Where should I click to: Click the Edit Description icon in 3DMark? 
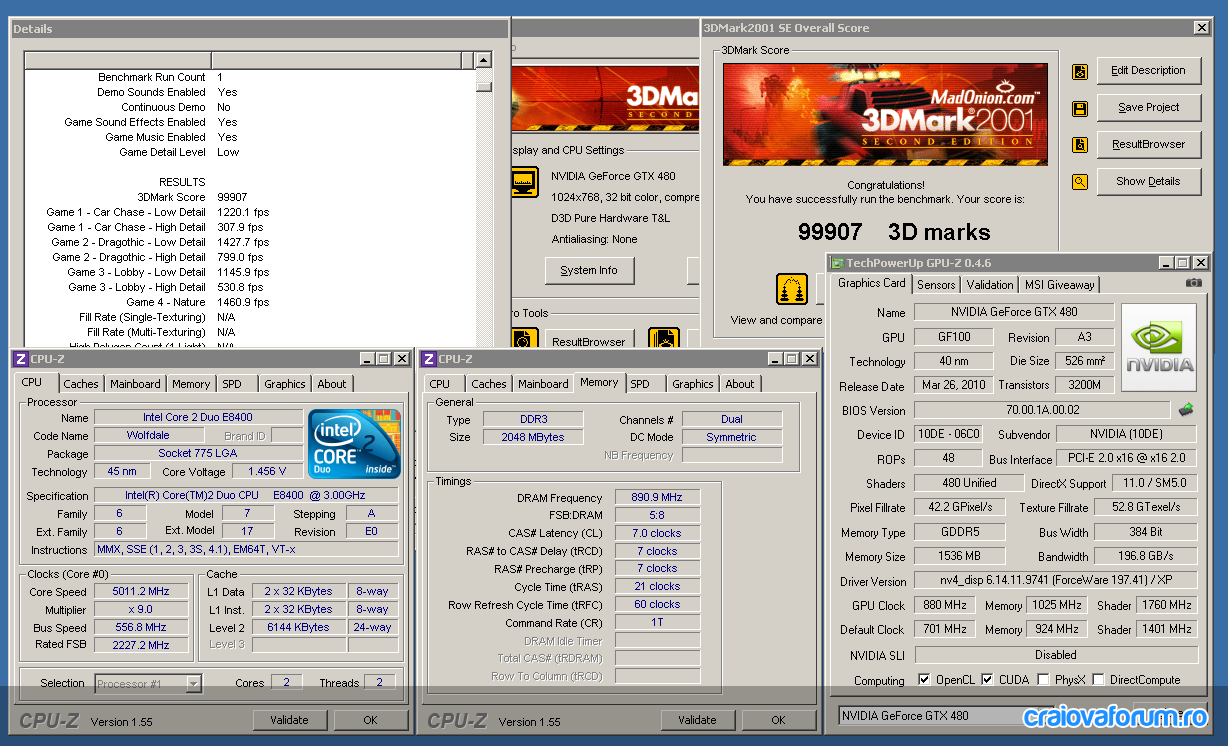(x=1080, y=71)
